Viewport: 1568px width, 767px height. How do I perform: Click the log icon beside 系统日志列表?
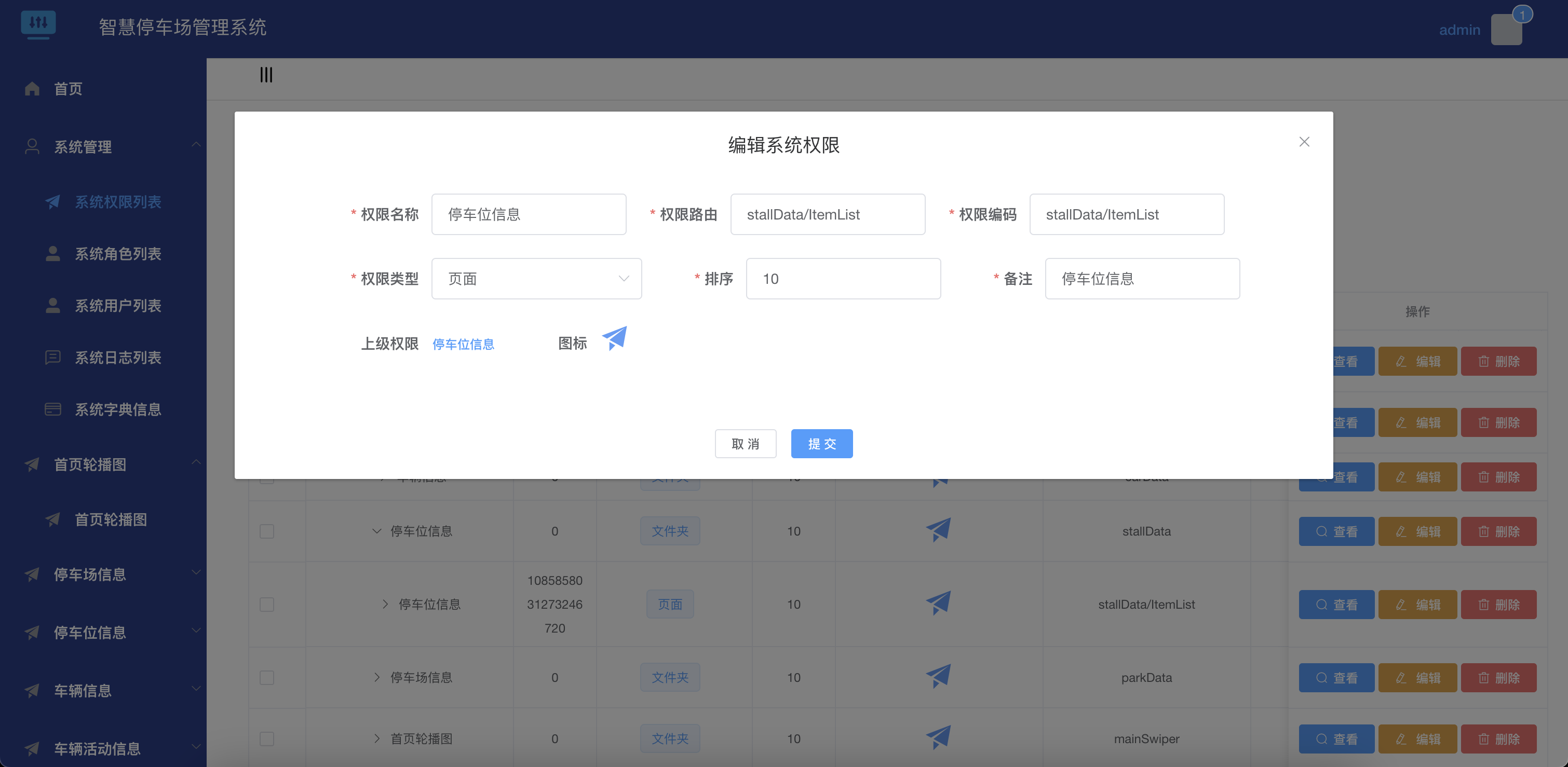click(52, 358)
